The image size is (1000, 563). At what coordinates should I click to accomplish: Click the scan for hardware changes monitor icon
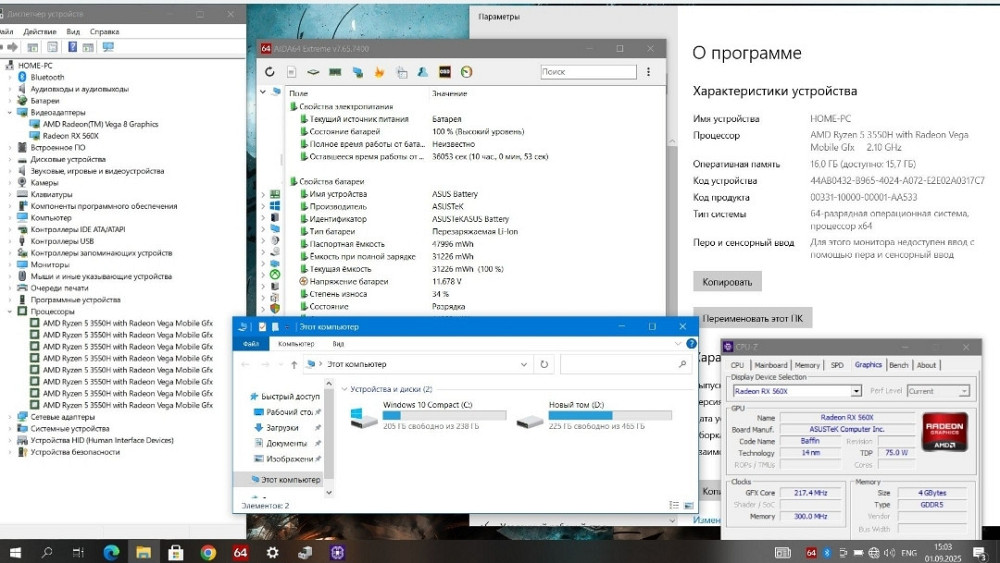point(108,47)
